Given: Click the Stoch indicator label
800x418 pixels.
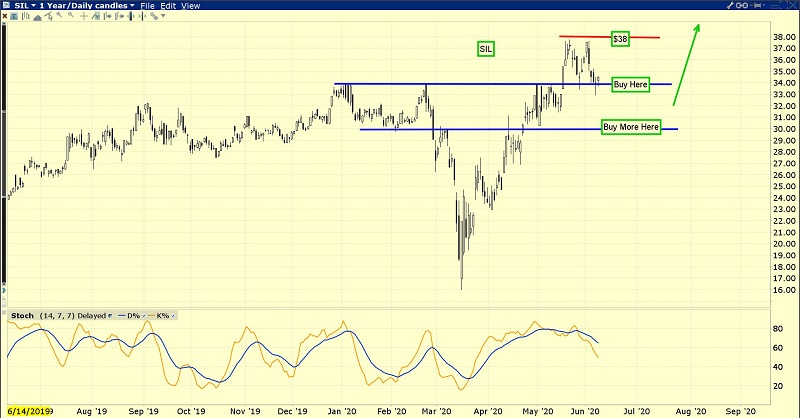Looking at the screenshot, I should coord(20,316).
